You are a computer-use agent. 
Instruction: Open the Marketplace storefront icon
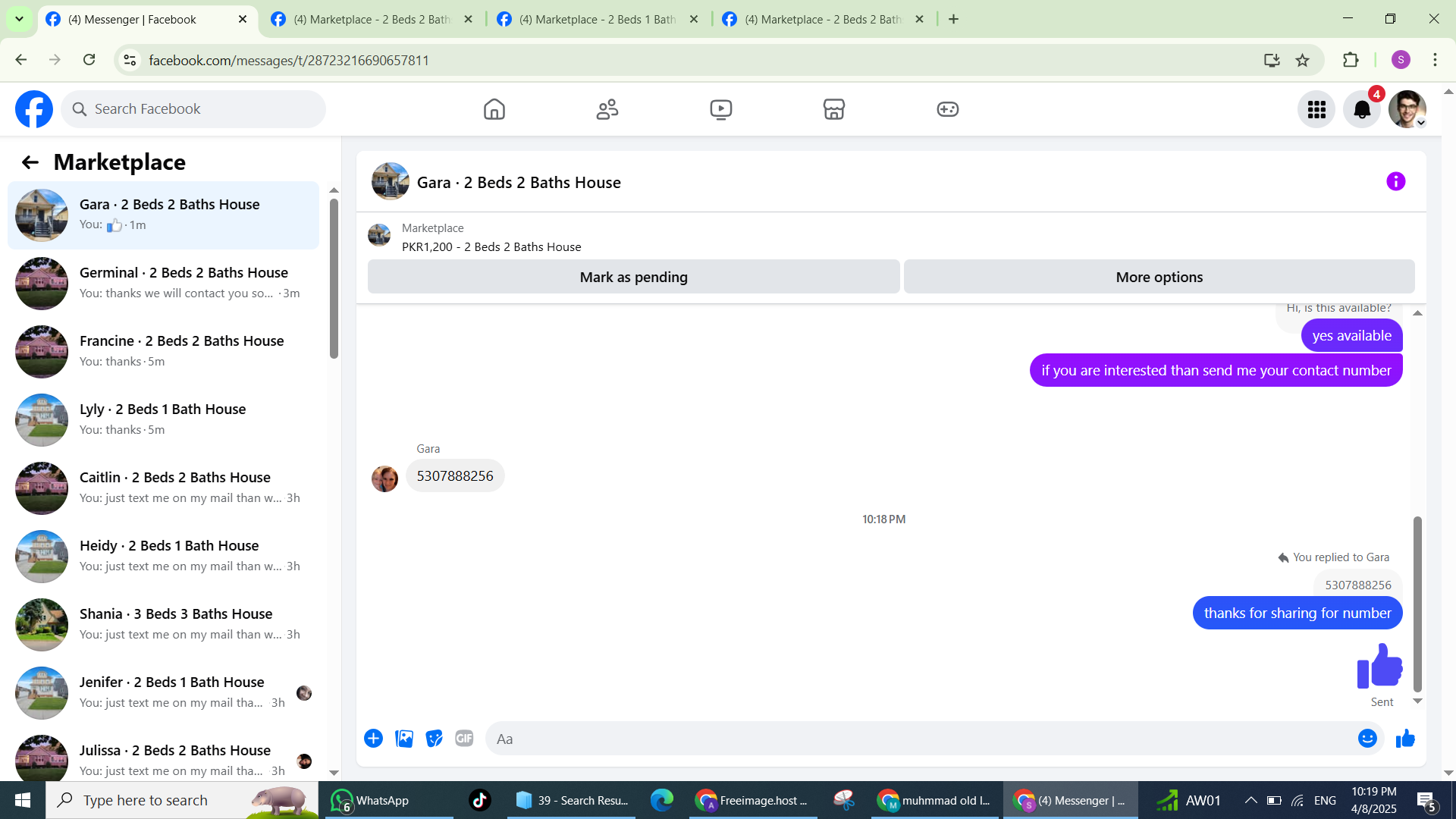pyautogui.click(x=833, y=109)
